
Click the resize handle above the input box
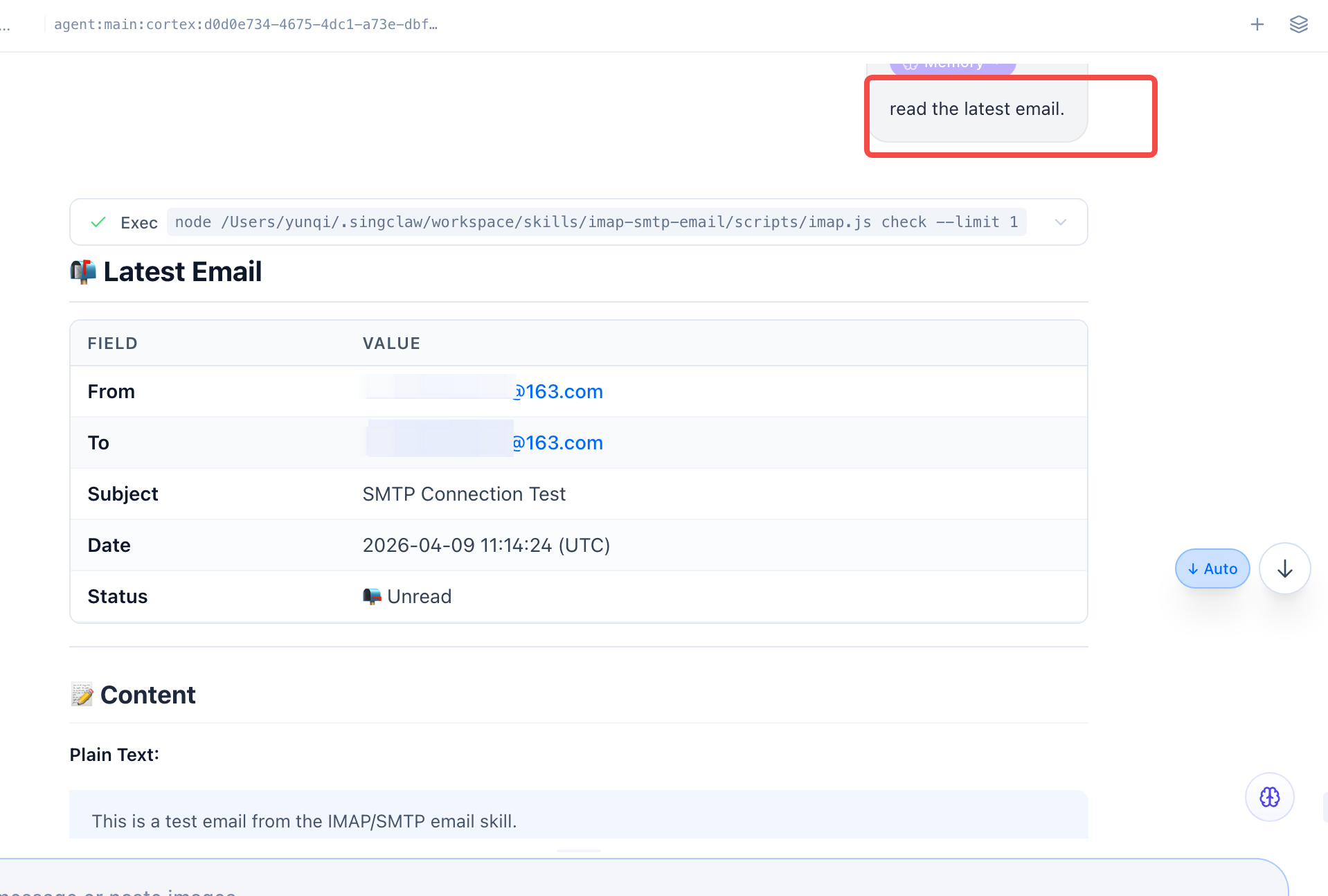pyautogui.click(x=578, y=850)
